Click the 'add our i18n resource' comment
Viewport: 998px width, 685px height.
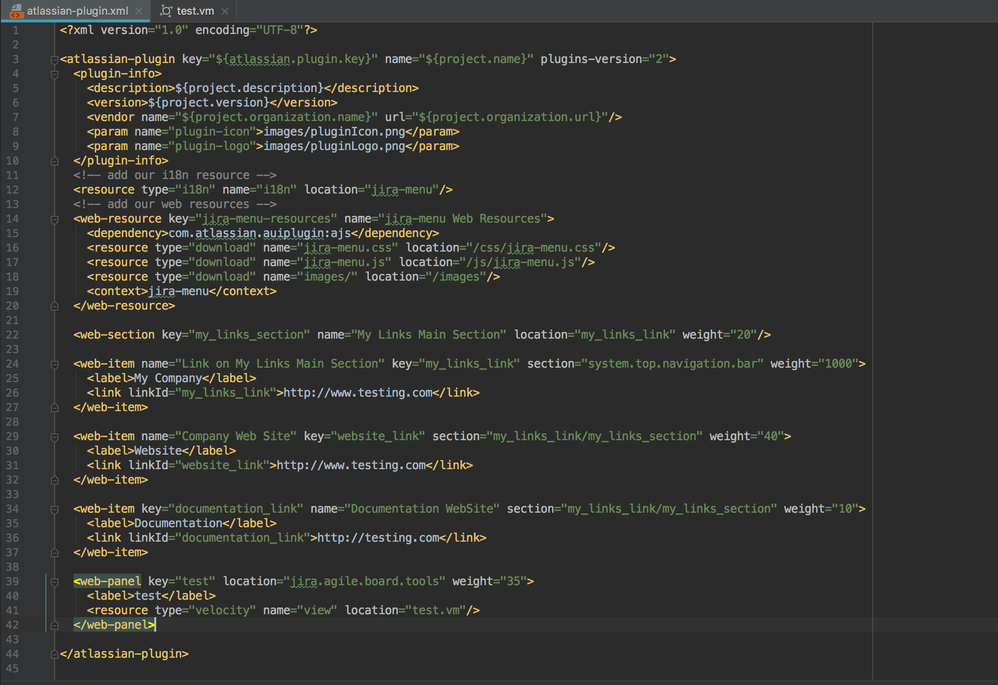point(175,175)
